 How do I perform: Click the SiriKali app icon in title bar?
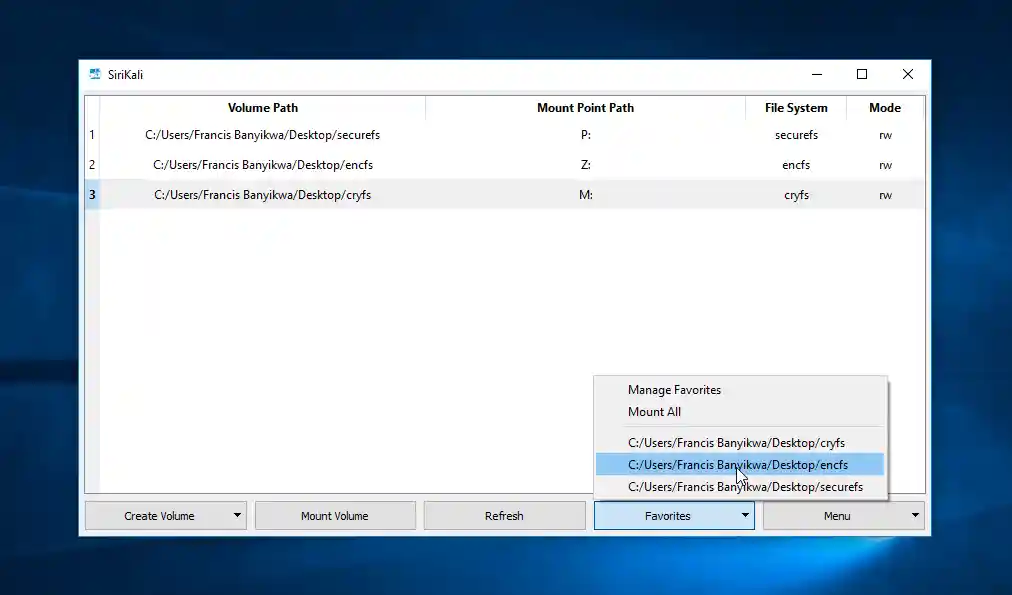click(x=95, y=75)
